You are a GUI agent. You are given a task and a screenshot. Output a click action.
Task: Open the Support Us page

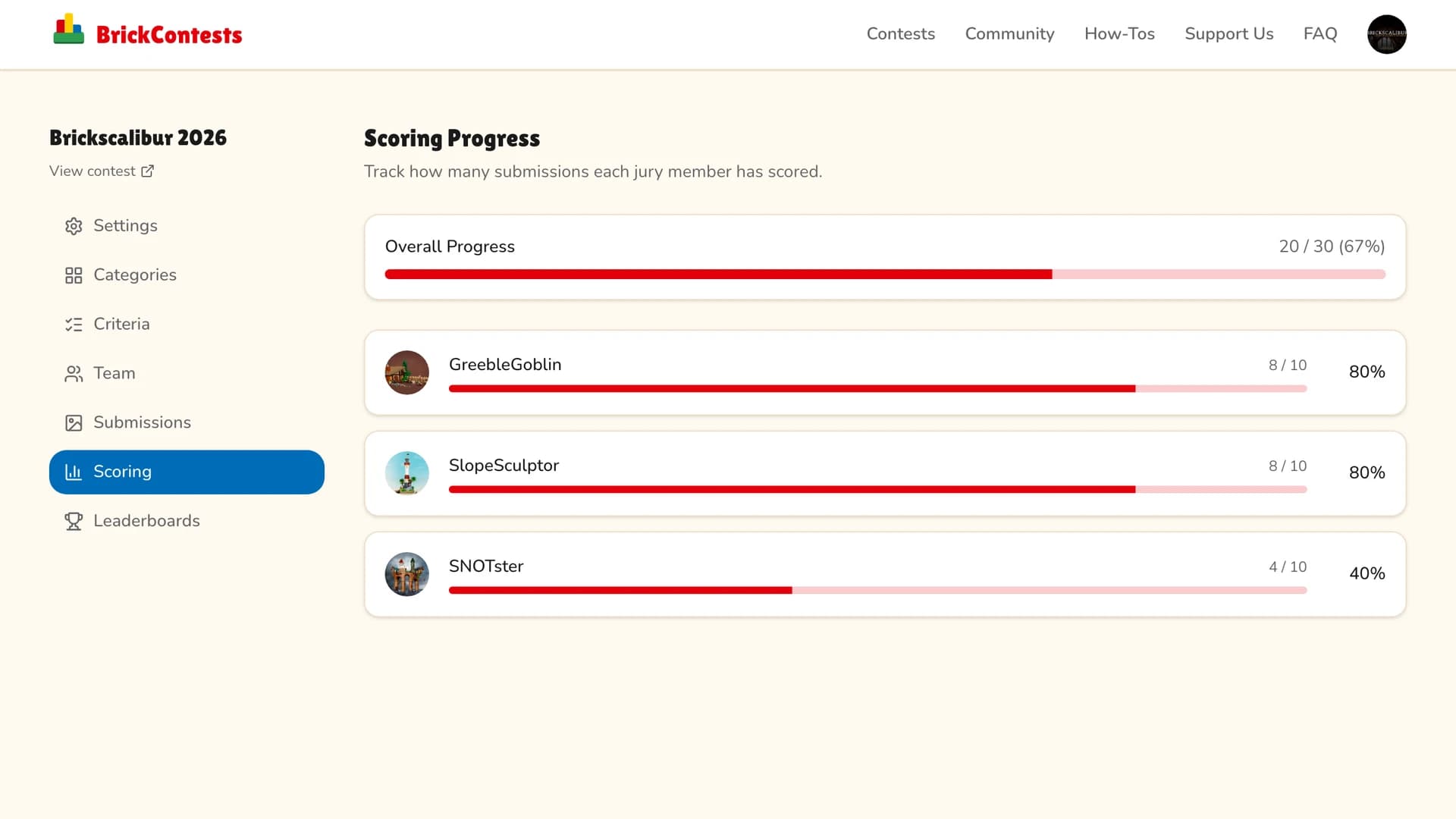[1228, 34]
